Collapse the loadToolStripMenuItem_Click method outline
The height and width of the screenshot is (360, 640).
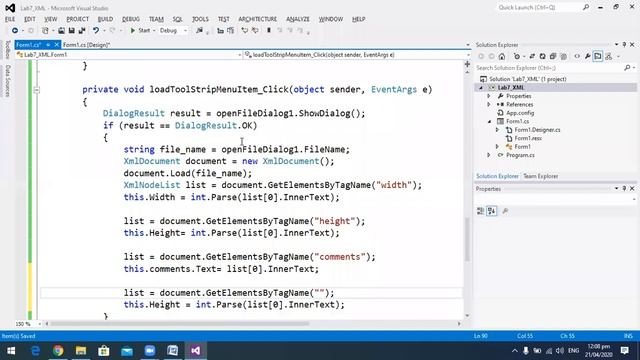tap(37, 90)
